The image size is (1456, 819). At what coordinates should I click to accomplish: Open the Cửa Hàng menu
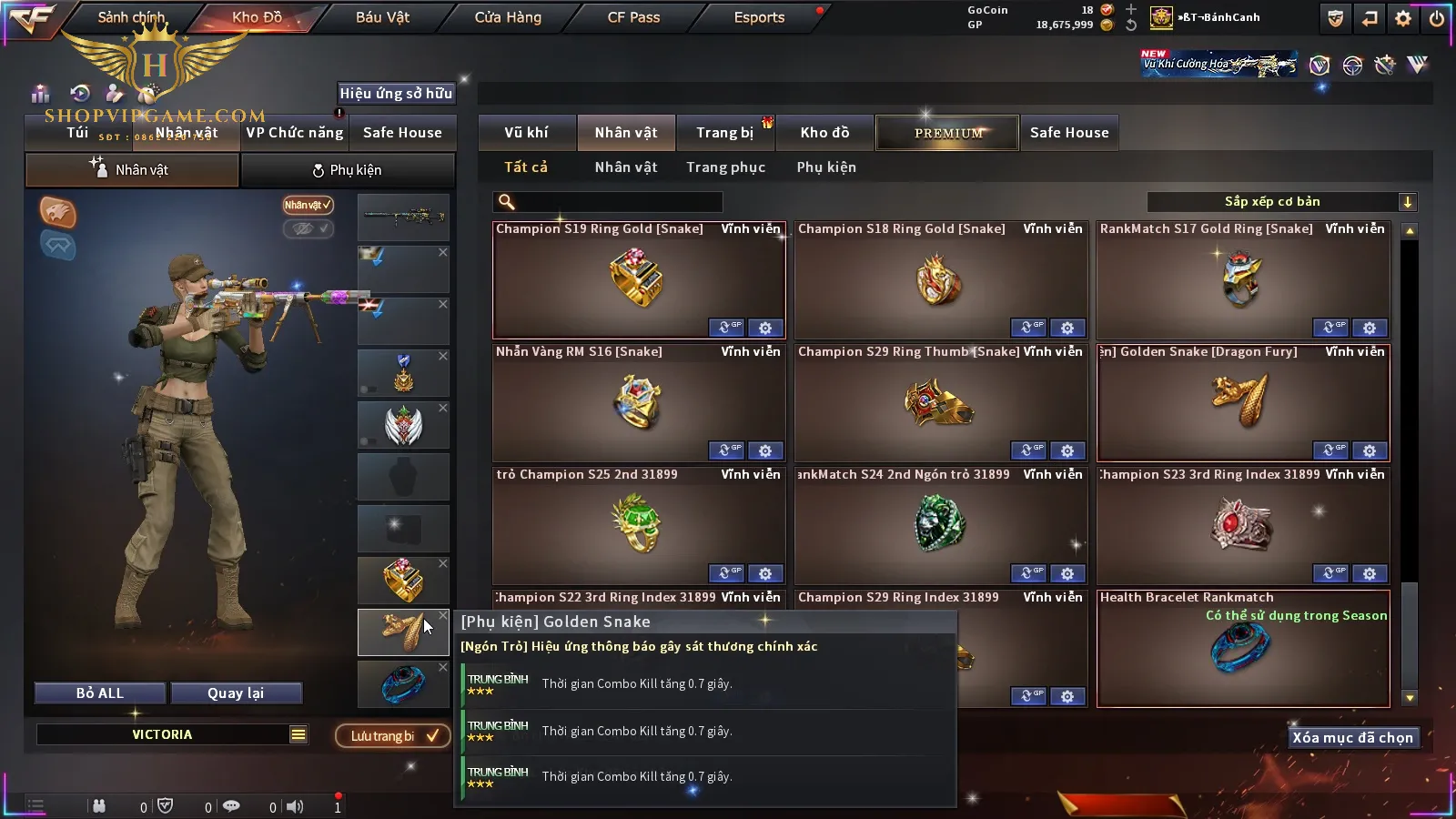508,17
